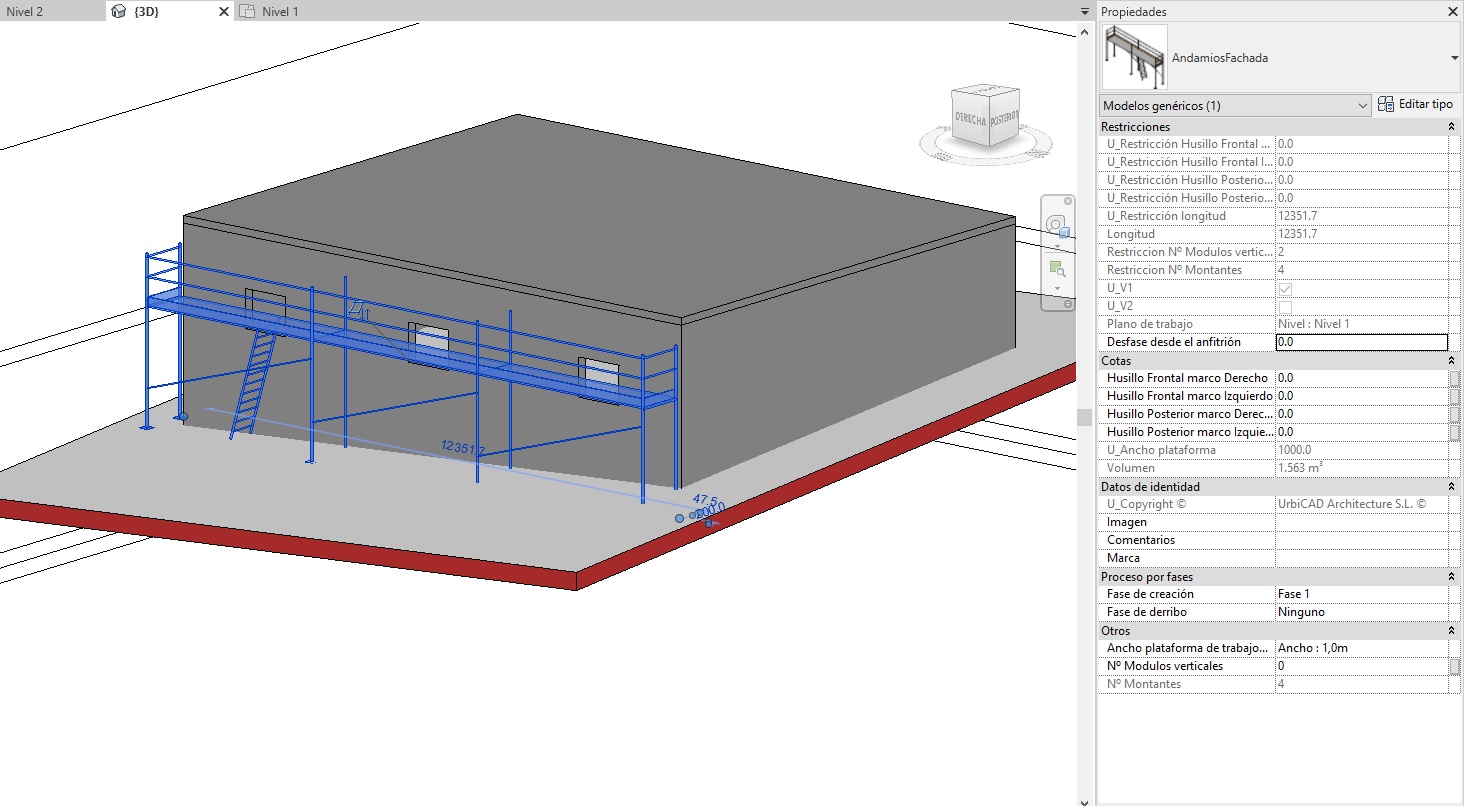The height and width of the screenshot is (812, 1468).
Task: Click the Desfase desde el anfitrión value field
Action: 1360,342
